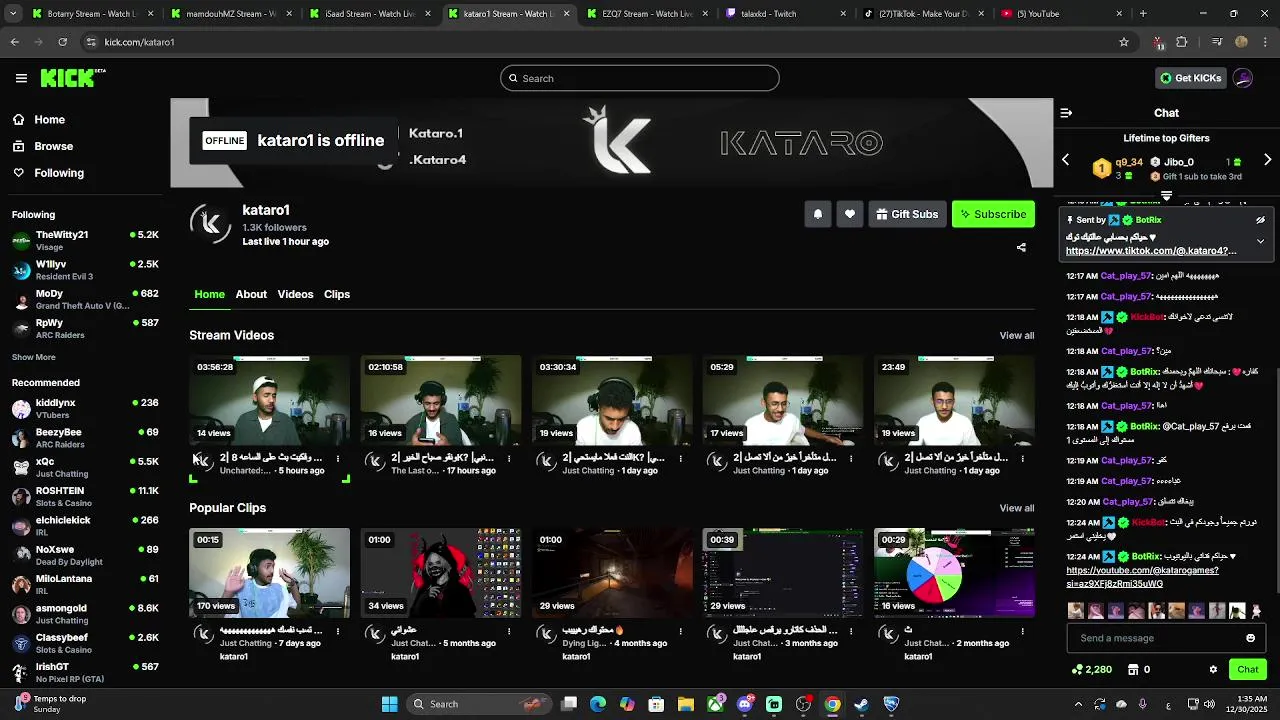Screen dimensions: 1280x720
Task: Show previous top gifters with left arrow
Action: (x=1065, y=160)
